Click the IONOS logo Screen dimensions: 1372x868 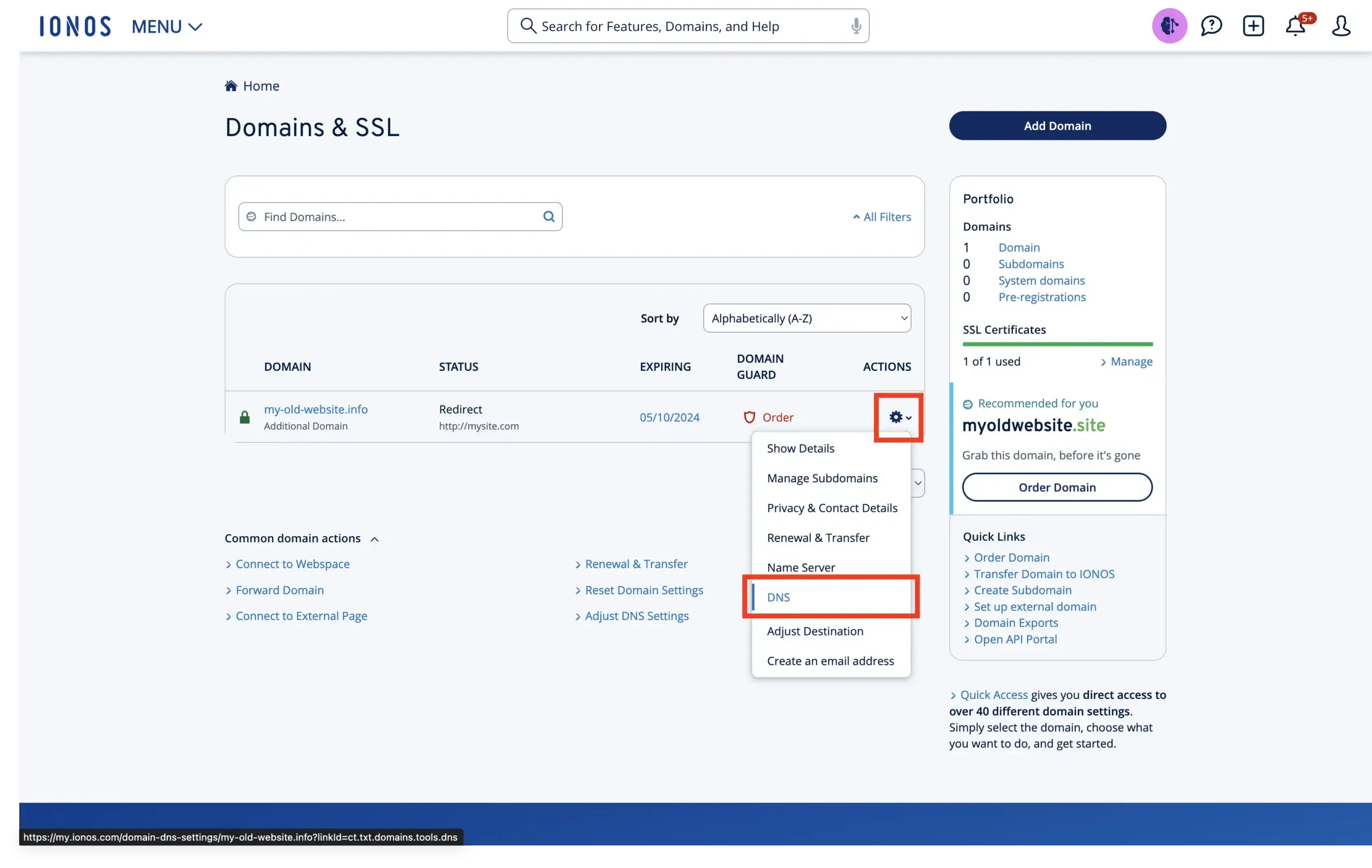pos(74,26)
